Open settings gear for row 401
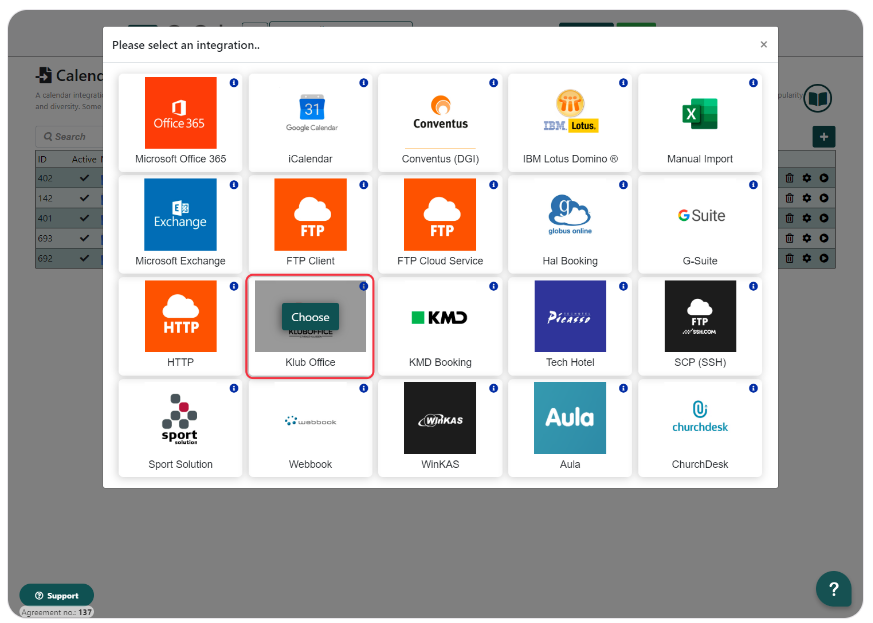Screen dimensions: 873x623 click(807, 218)
